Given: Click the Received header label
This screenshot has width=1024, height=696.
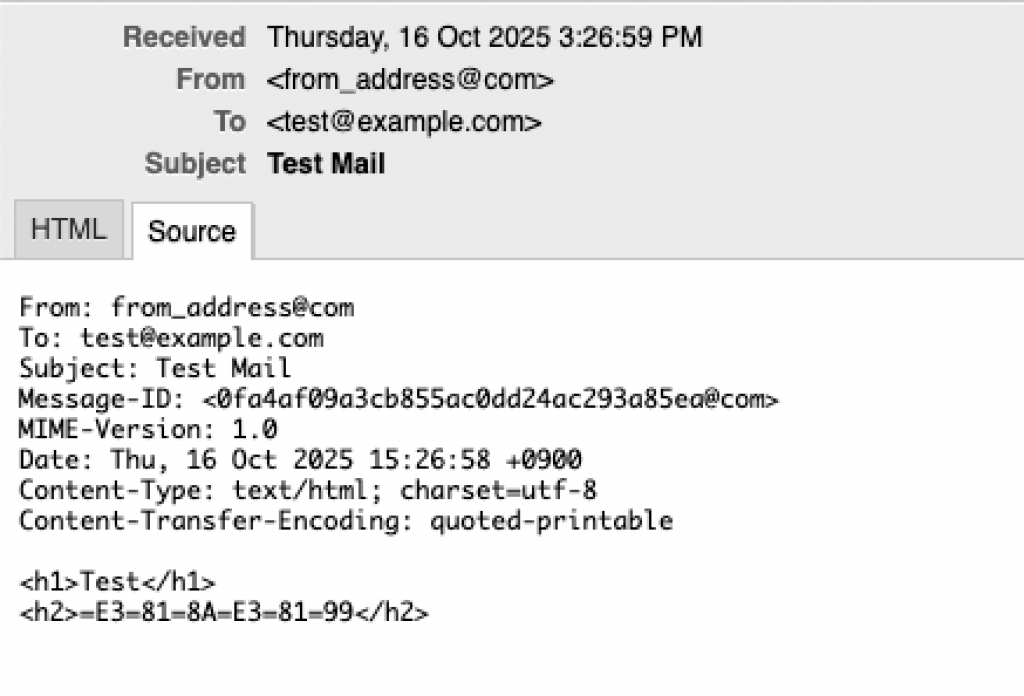Looking at the screenshot, I should pyautogui.click(x=184, y=38).
